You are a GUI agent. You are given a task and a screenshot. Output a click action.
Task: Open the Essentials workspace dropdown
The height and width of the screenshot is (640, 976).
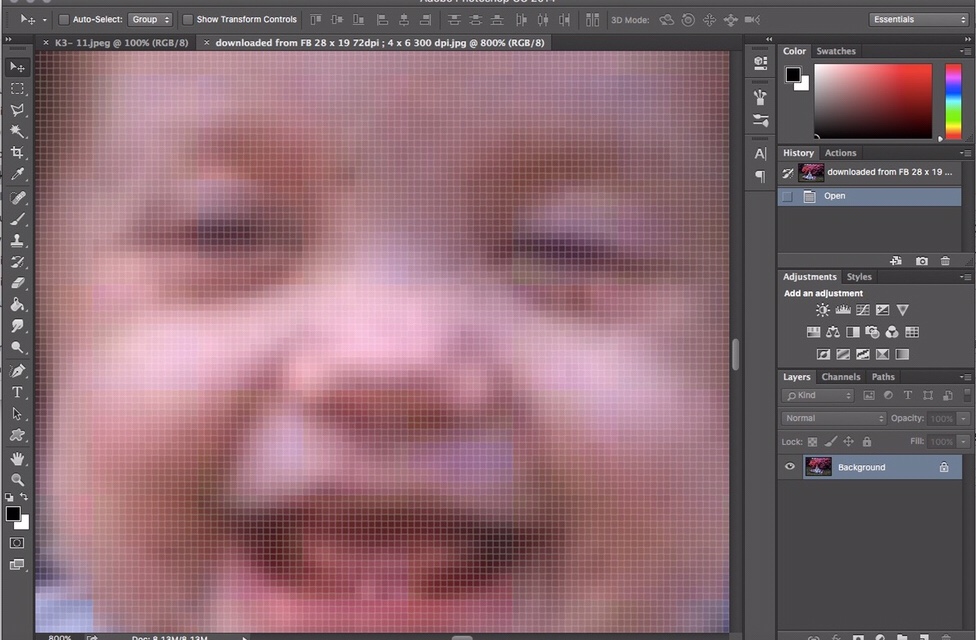[x=918, y=20]
